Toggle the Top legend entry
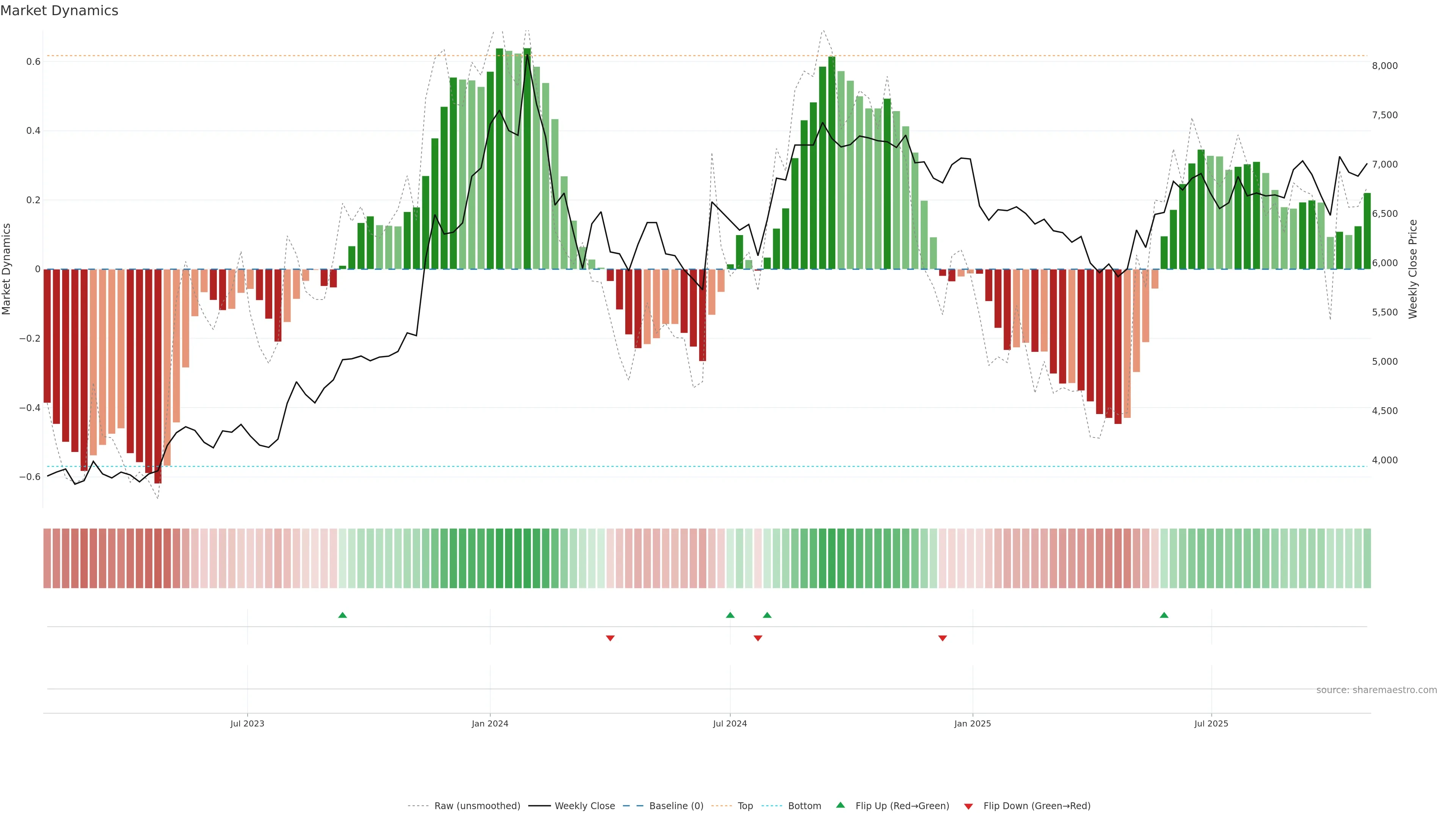1456x819 pixels. pos(745,805)
